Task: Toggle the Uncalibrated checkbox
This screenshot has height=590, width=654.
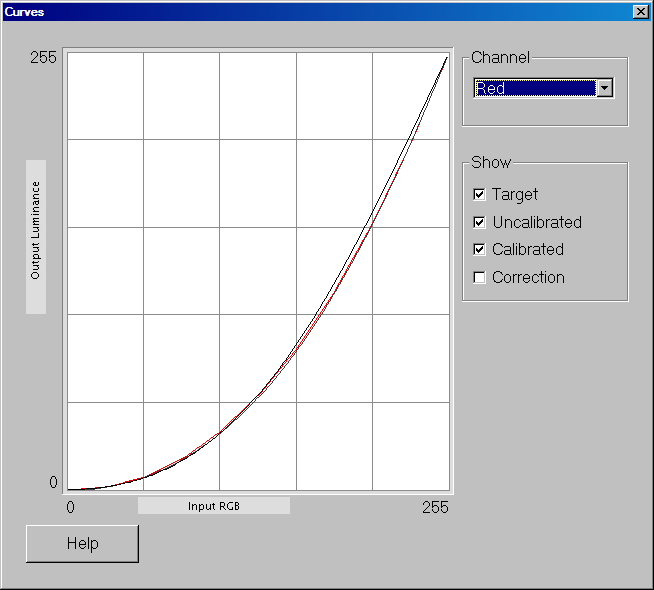Action: pos(479,222)
